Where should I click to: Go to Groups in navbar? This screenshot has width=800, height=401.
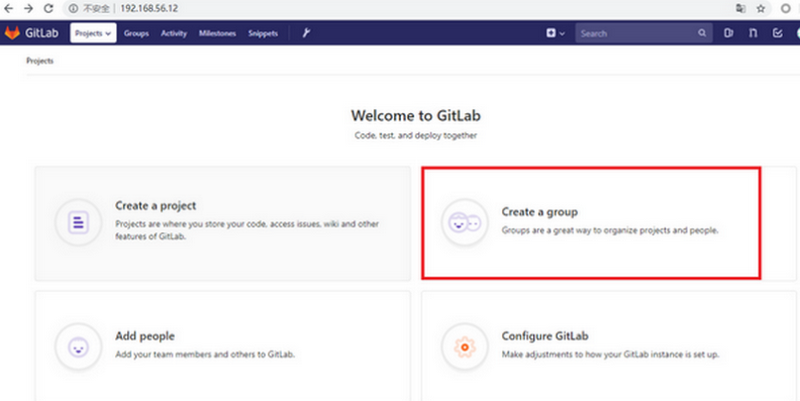(136, 33)
